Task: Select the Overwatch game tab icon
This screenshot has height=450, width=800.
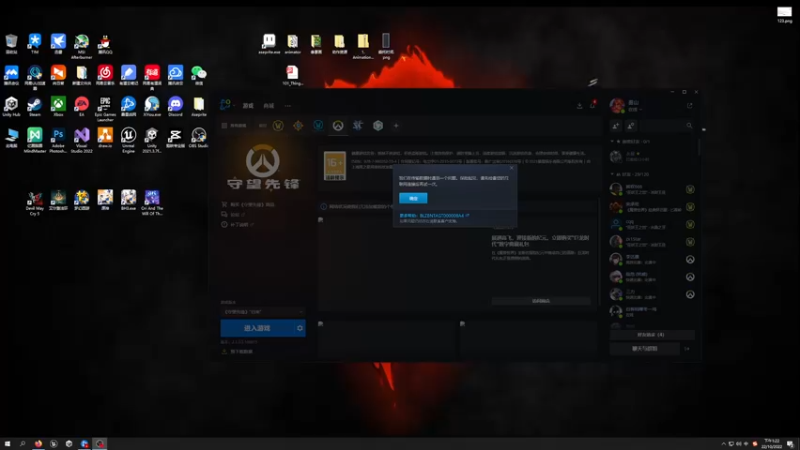Action: (338, 126)
